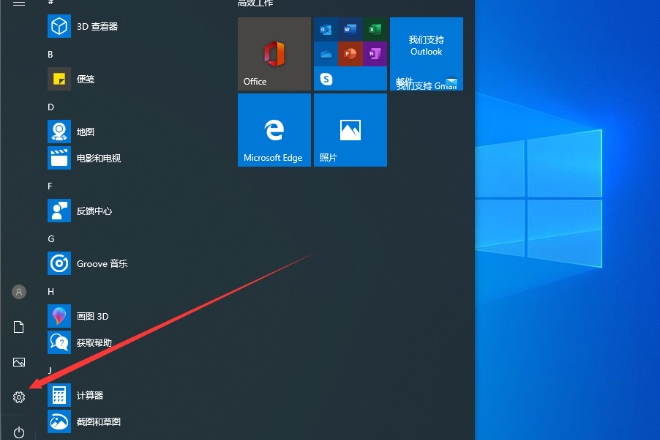Click the Word icon in Office group tile

[x=350, y=29]
